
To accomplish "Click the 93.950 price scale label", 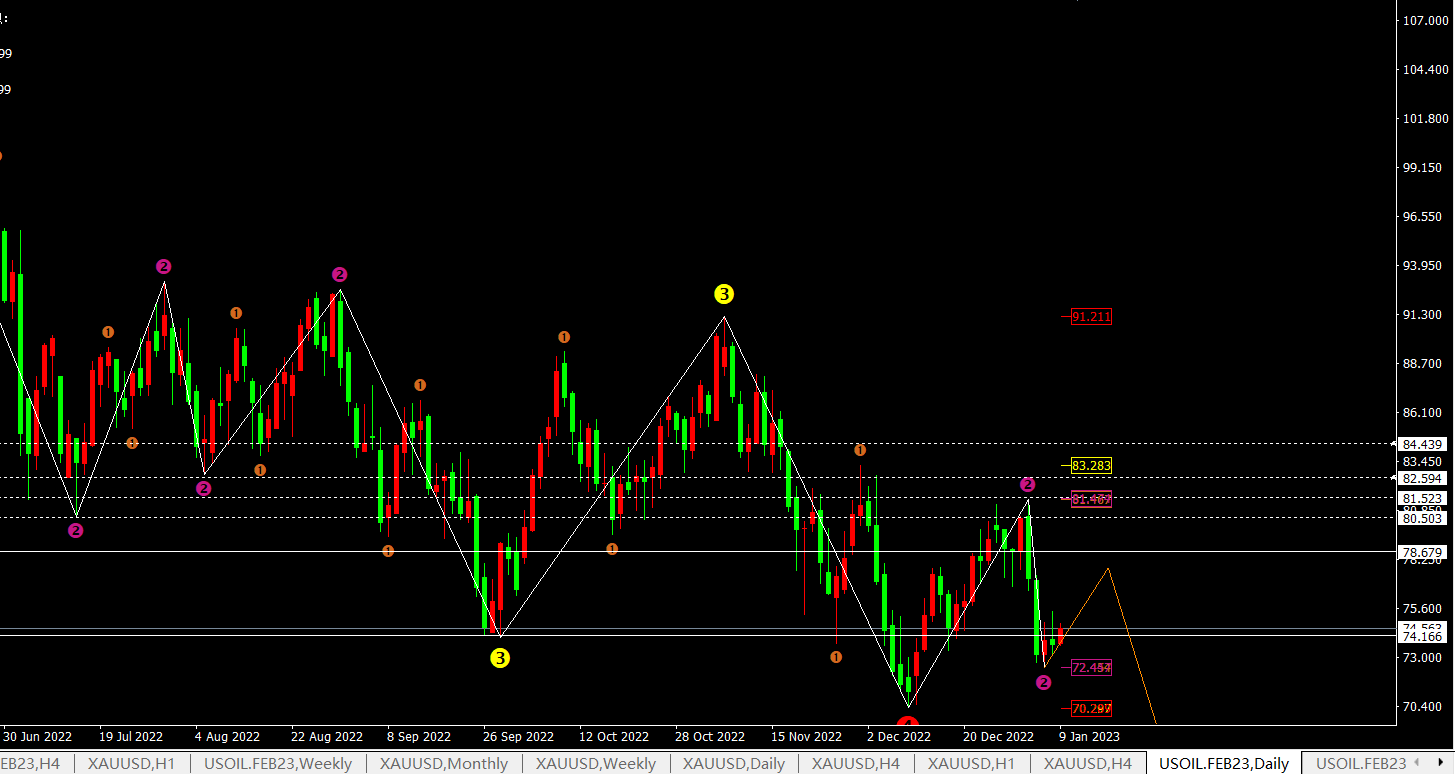I will click(x=1422, y=266).
